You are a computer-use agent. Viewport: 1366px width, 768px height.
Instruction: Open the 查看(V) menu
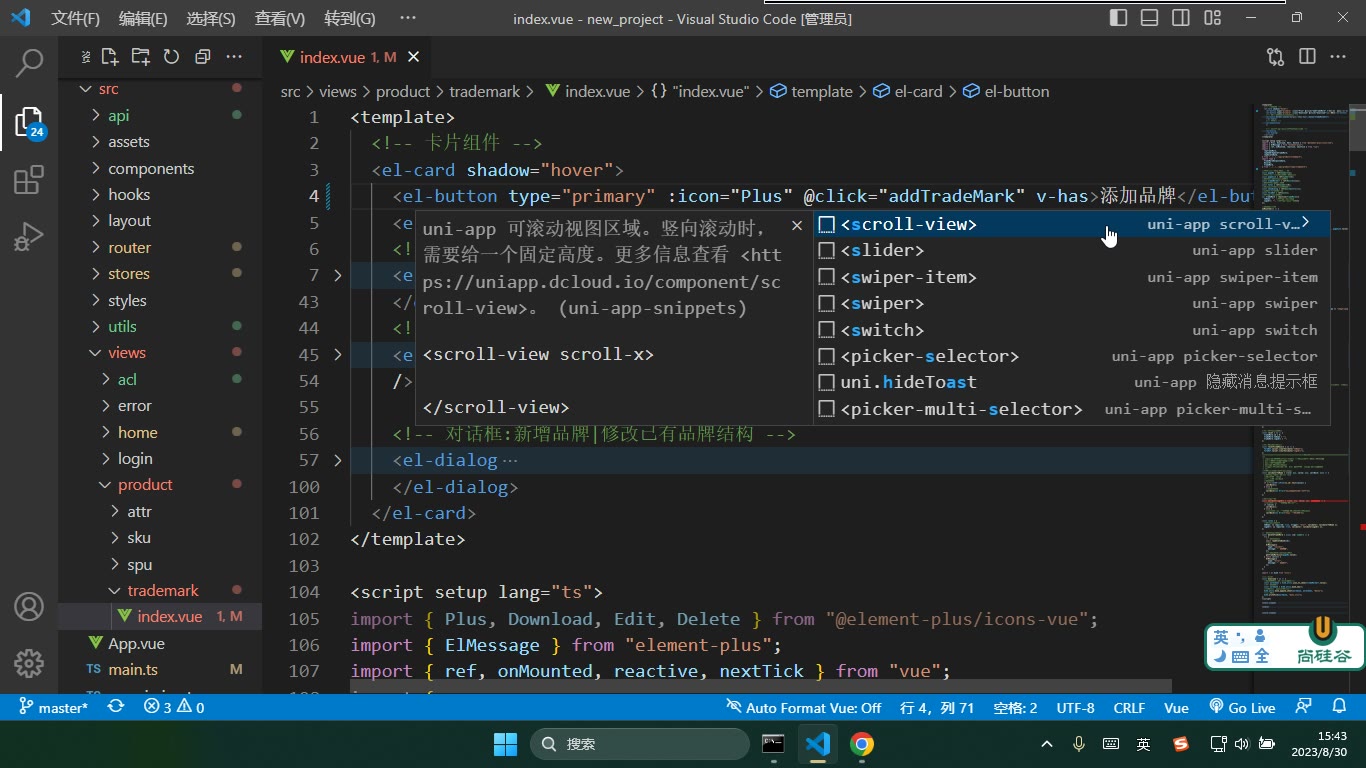(x=280, y=18)
